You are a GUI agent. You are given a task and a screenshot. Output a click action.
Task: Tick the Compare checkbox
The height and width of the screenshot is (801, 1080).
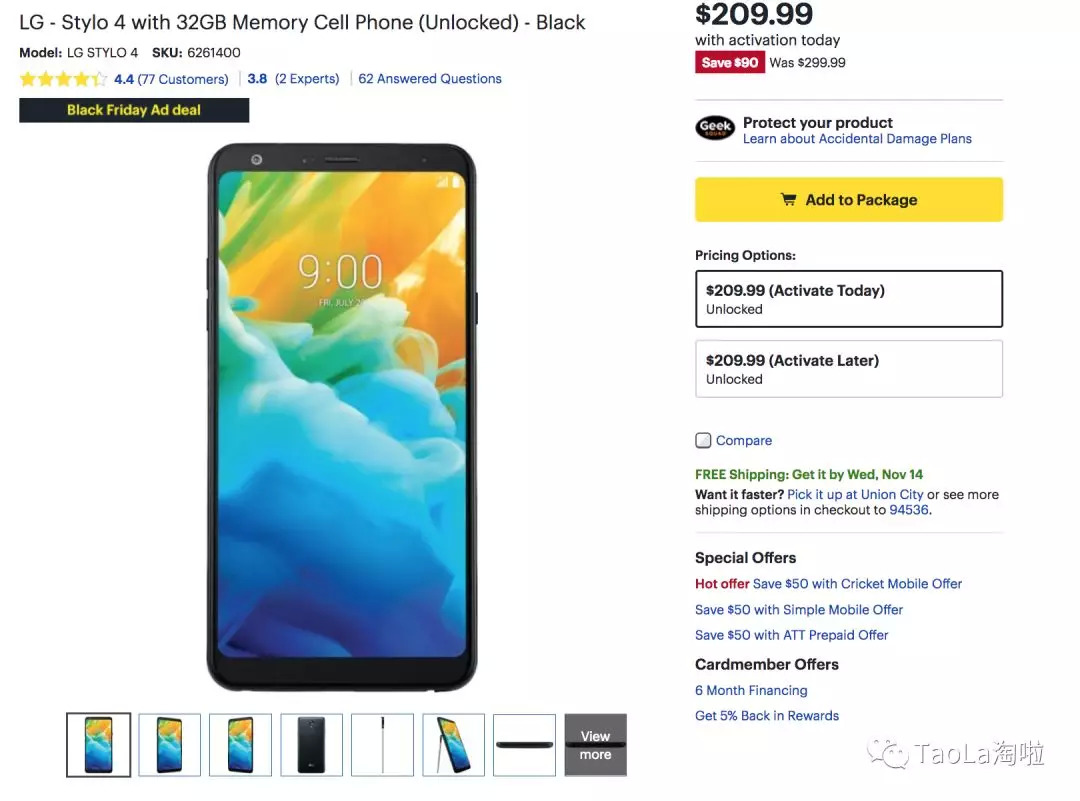click(704, 440)
